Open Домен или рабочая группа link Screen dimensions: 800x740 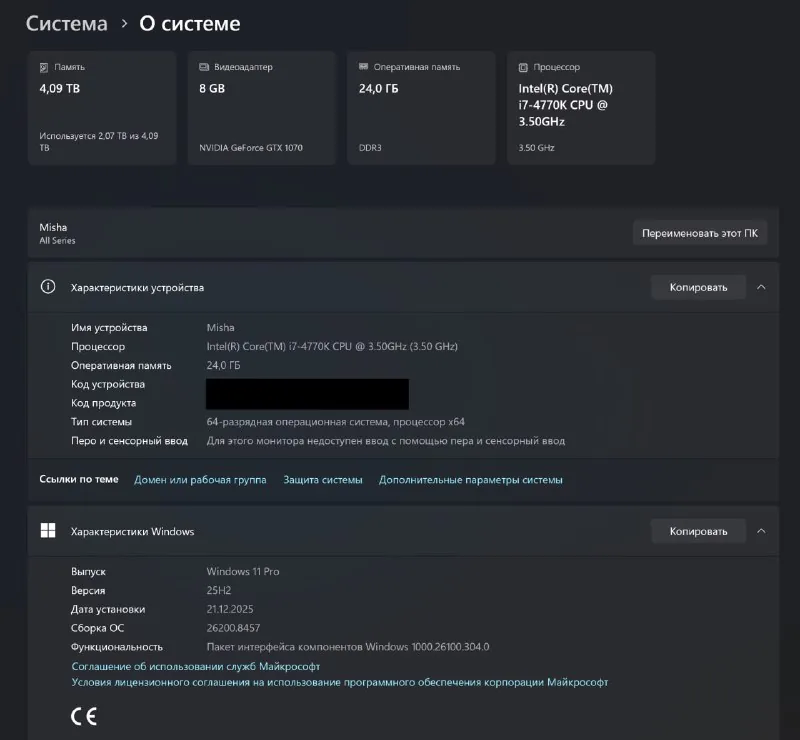pyautogui.click(x=200, y=480)
